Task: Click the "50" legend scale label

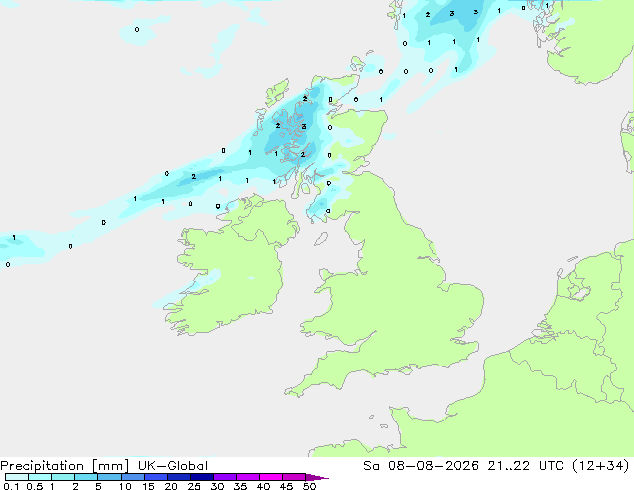Action: tap(309, 486)
